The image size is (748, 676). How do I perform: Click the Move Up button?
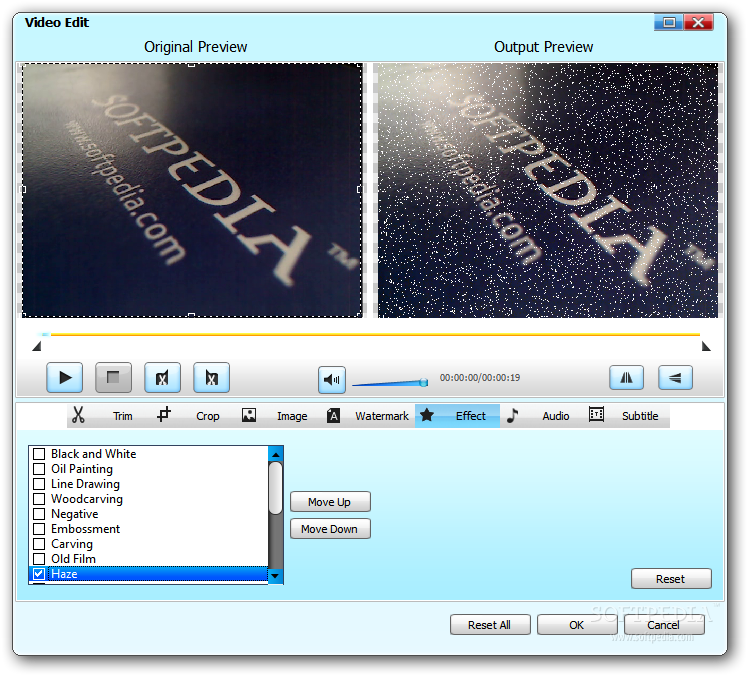pyautogui.click(x=330, y=502)
